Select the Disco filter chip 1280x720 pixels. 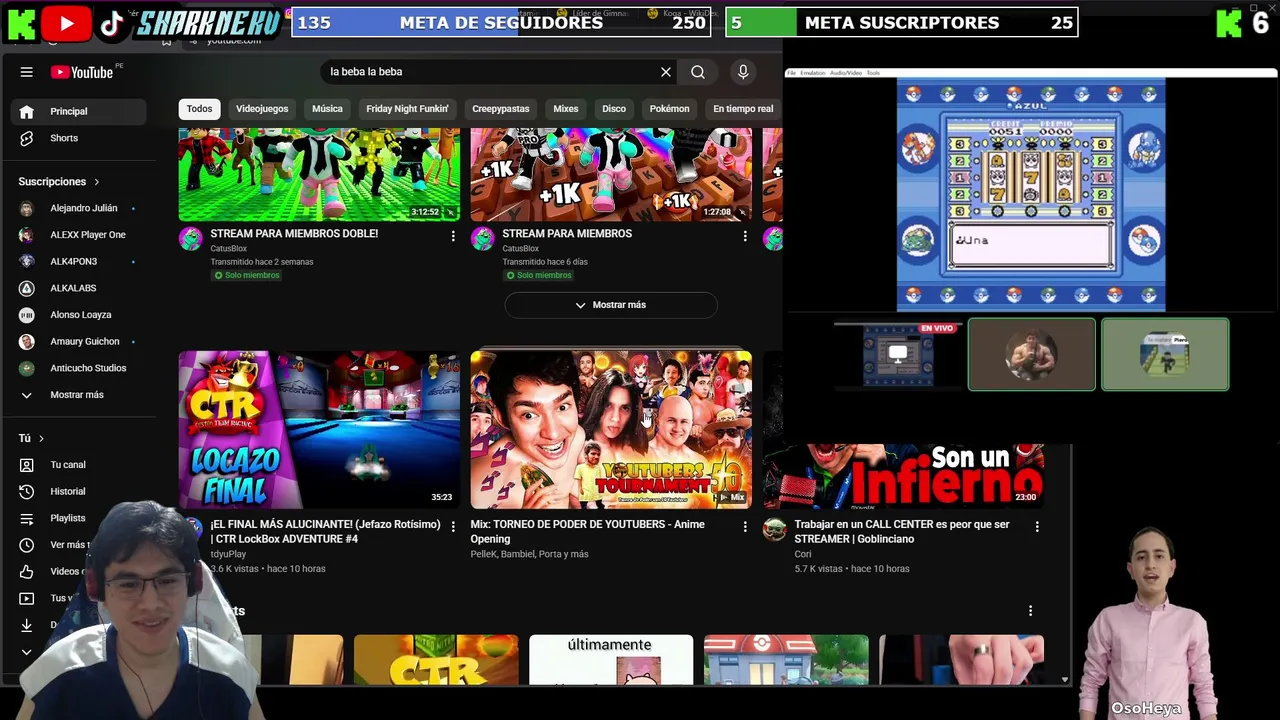point(614,109)
